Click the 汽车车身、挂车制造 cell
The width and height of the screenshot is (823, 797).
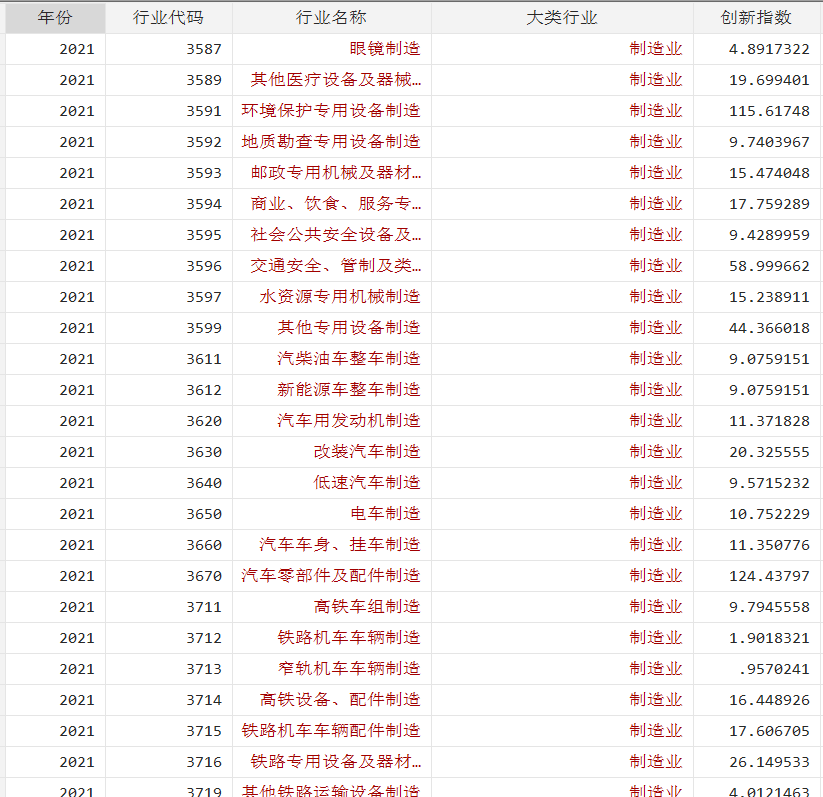point(332,545)
